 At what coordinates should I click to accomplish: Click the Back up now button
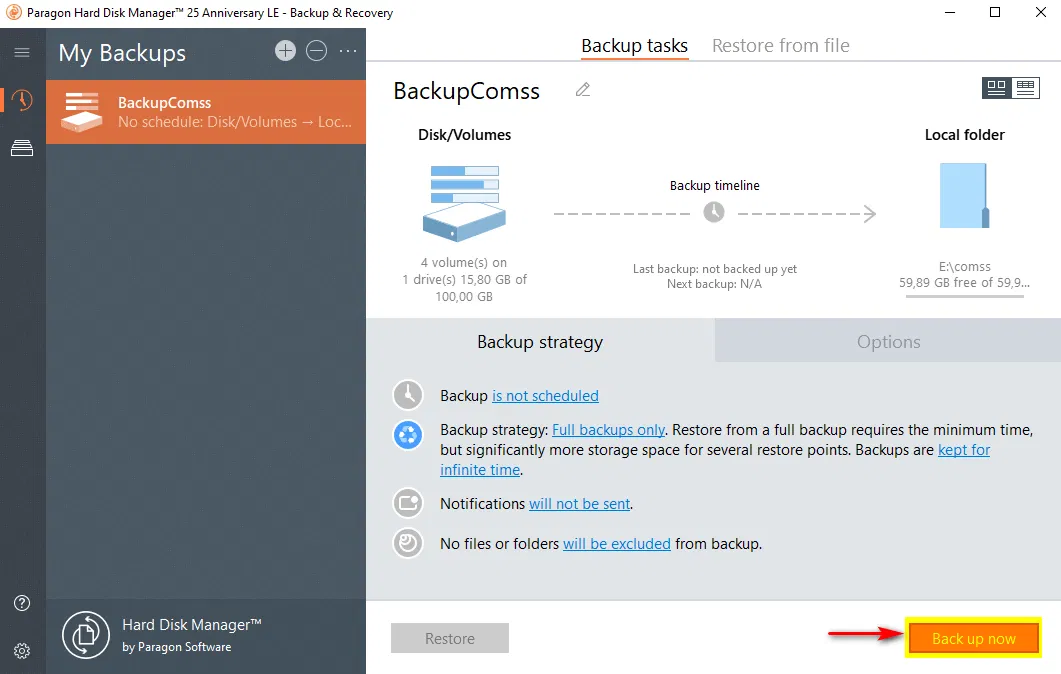973,638
